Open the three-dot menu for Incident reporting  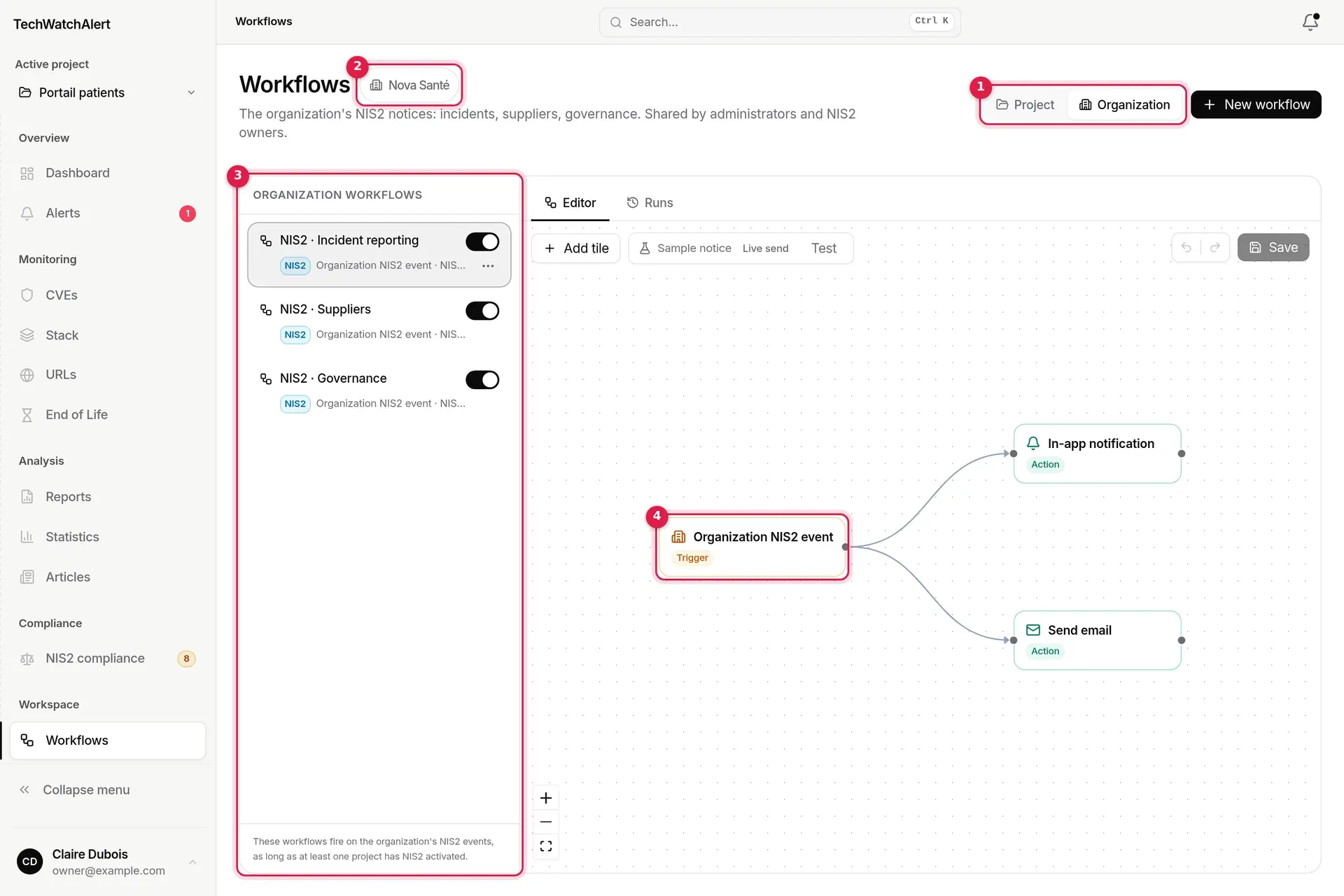(x=488, y=266)
